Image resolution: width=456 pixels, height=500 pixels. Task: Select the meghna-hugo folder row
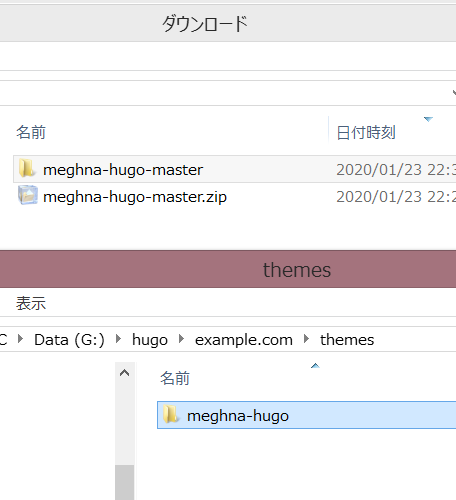coord(306,415)
